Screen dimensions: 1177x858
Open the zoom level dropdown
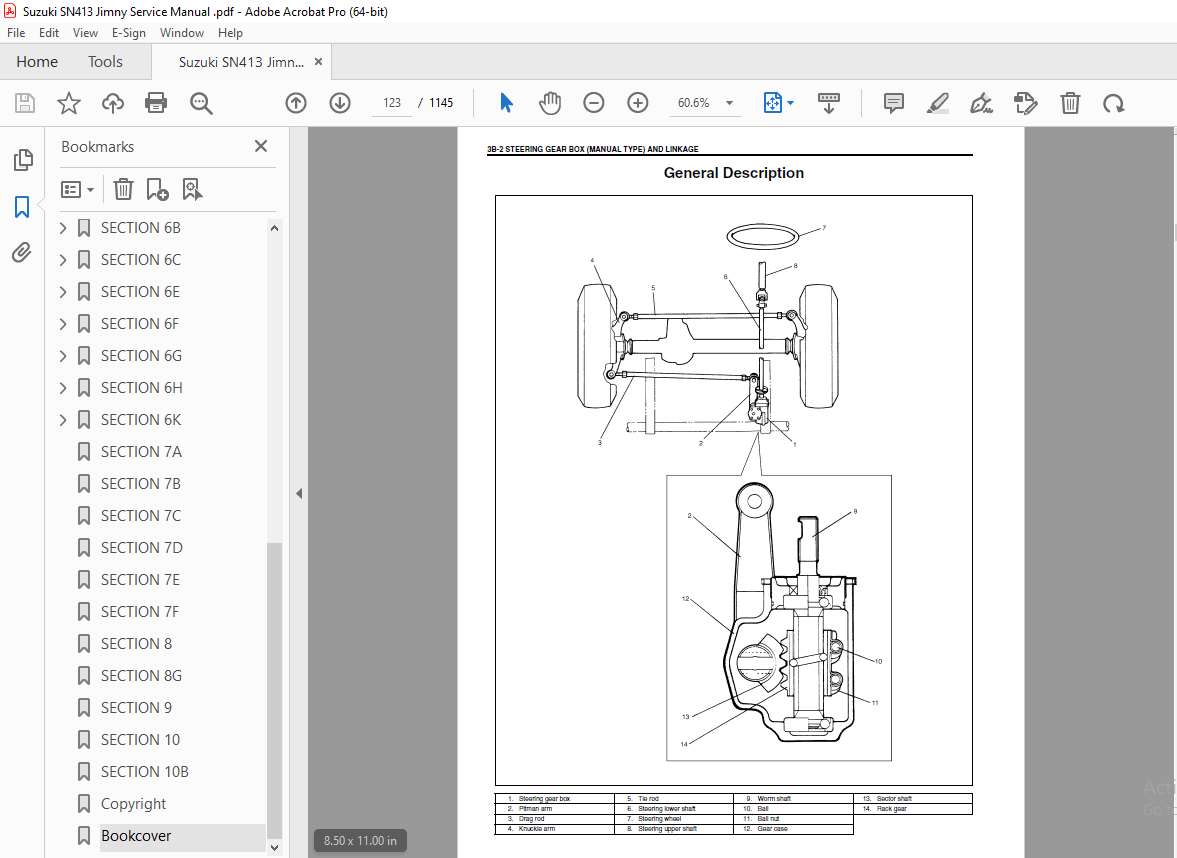(729, 103)
